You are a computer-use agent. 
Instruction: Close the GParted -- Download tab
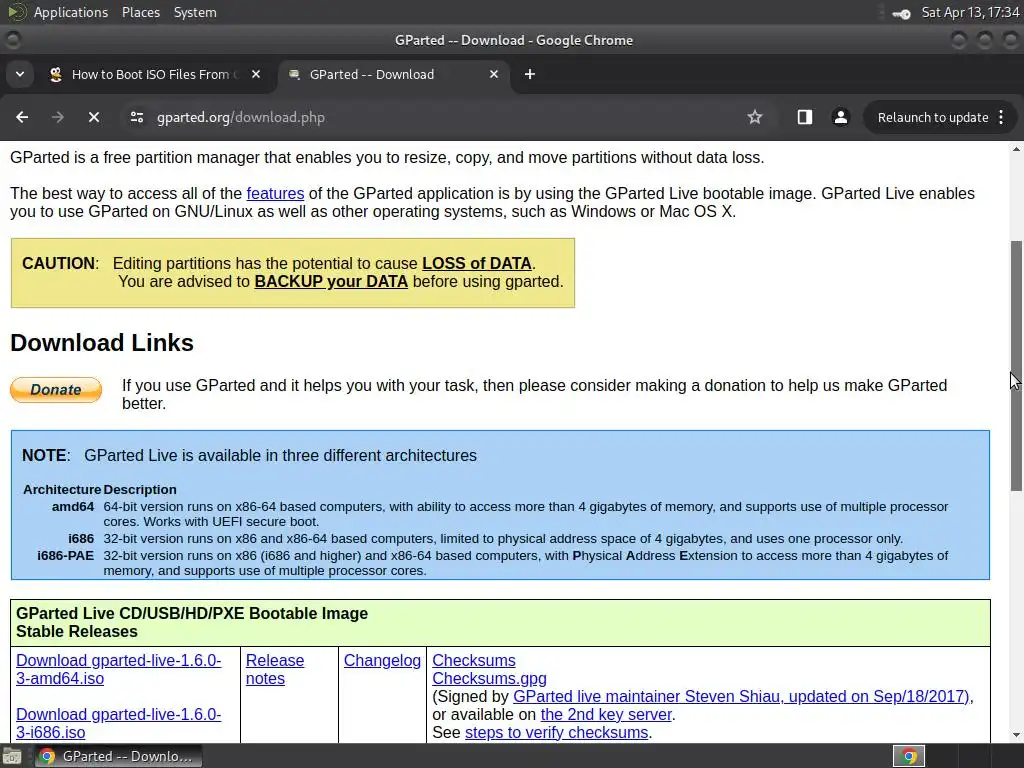pyautogui.click(x=494, y=74)
